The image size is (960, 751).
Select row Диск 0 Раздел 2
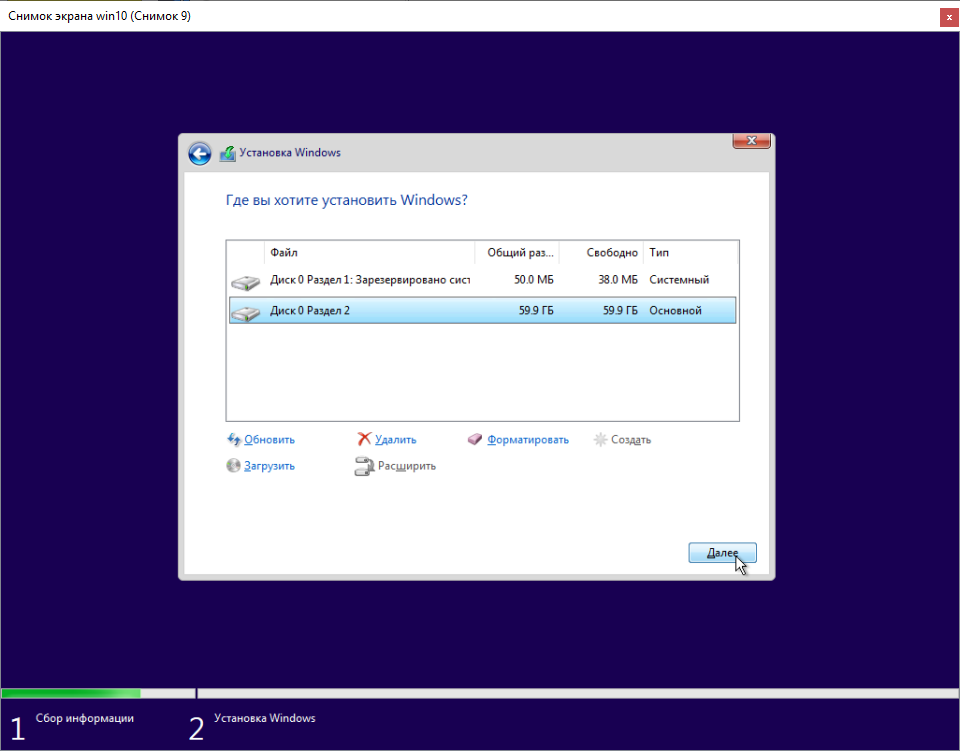point(482,310)
